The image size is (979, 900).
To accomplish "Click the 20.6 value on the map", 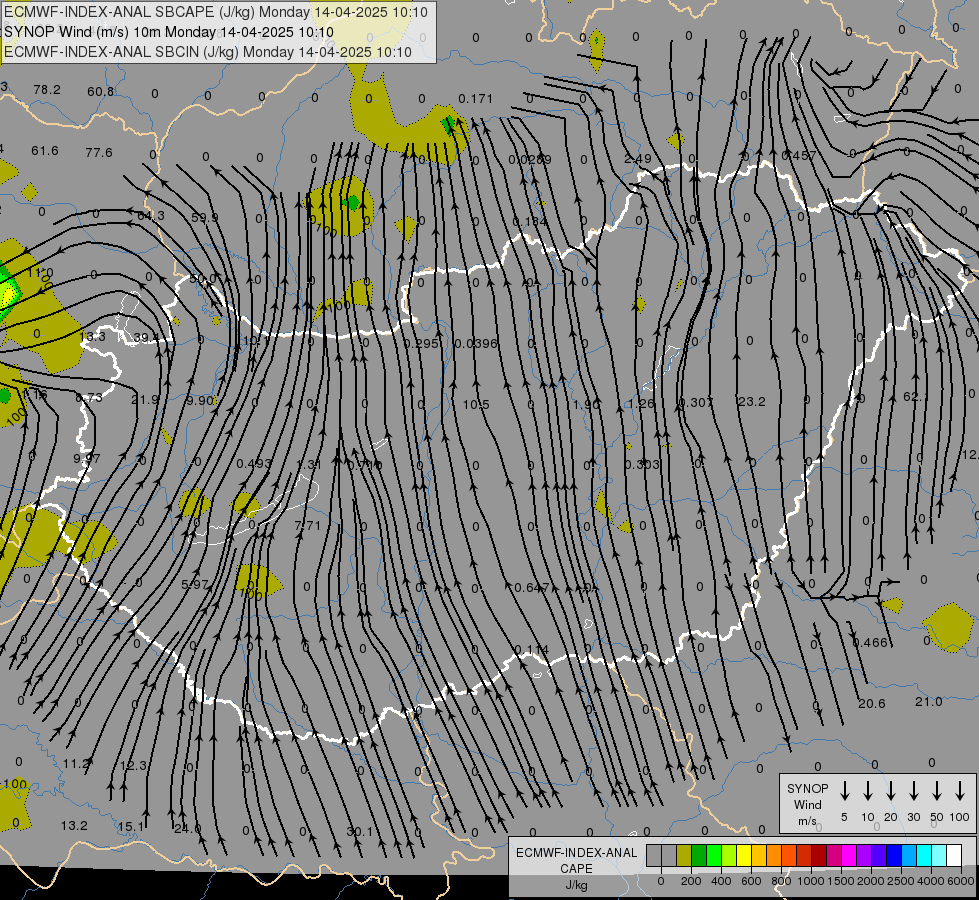I will pos(872,704).
